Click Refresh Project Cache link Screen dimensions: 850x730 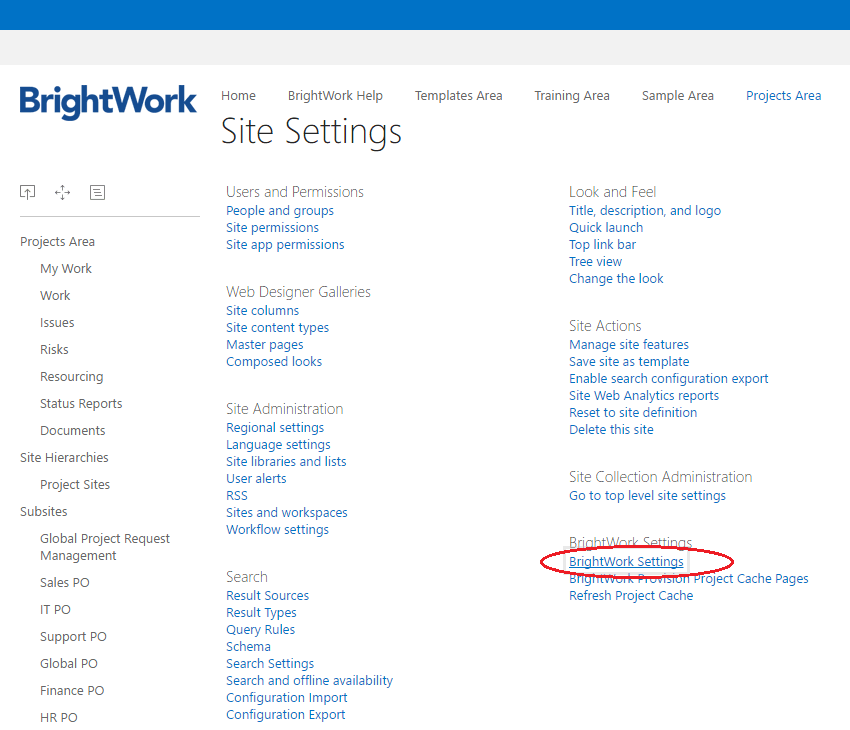point(631,596)
